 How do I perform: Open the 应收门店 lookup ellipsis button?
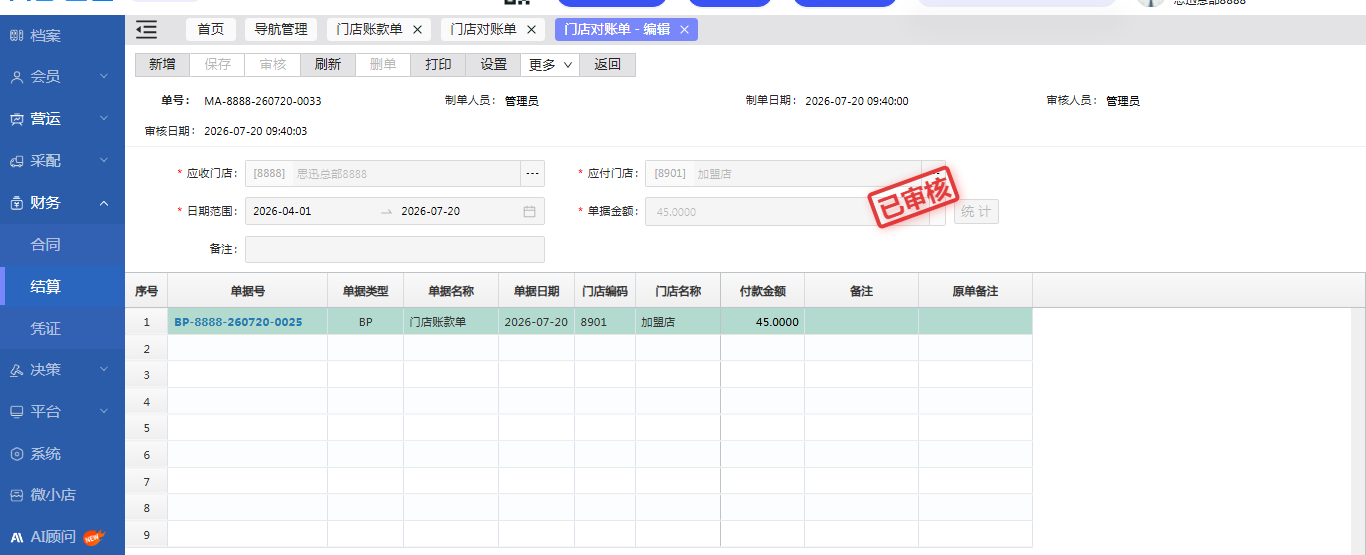532,174
